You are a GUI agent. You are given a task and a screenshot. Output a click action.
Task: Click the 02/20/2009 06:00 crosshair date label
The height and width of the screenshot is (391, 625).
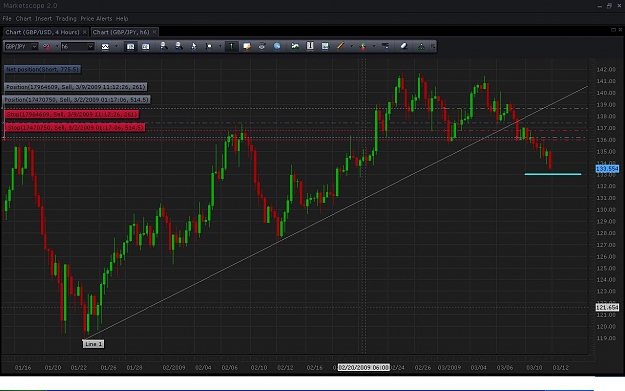point(364,367)
